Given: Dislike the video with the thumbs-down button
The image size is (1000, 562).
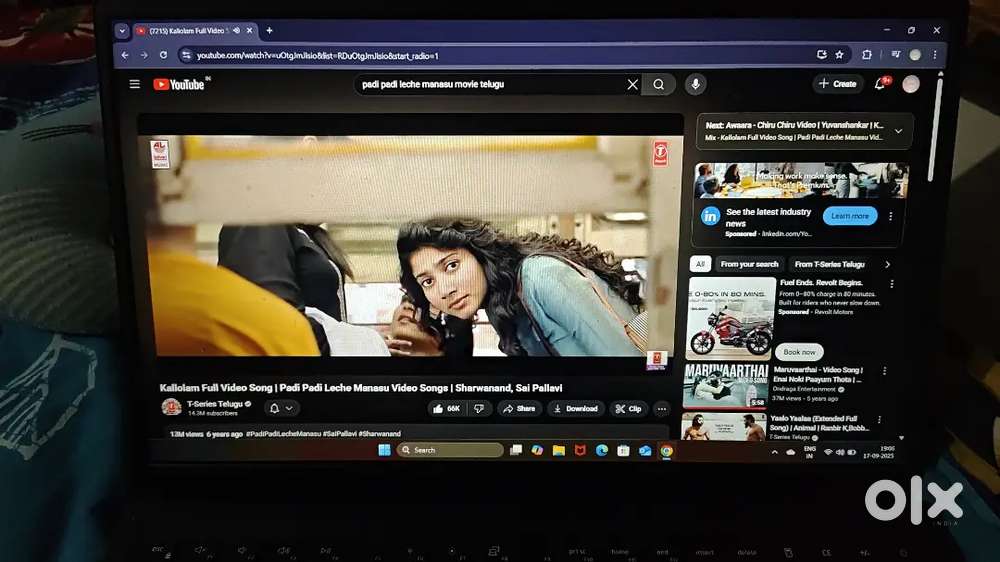Looking at the screenshot, I should point(479,408).
